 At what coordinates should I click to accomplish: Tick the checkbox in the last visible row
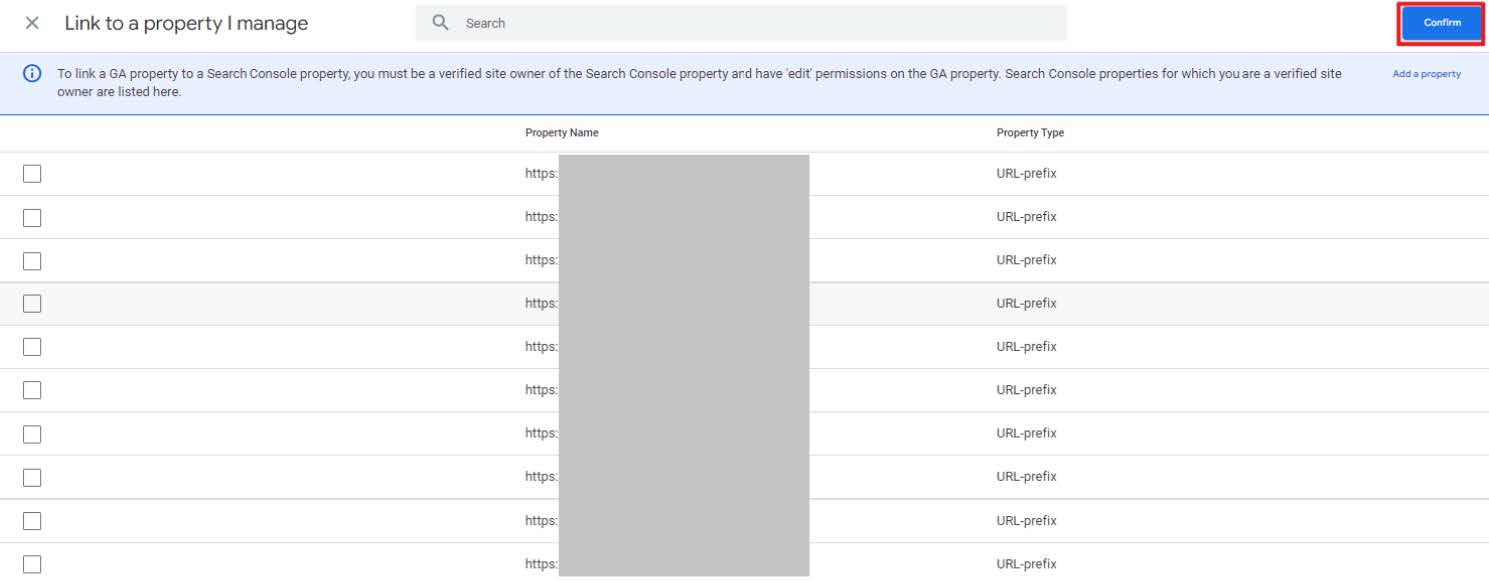click(32, 564)
